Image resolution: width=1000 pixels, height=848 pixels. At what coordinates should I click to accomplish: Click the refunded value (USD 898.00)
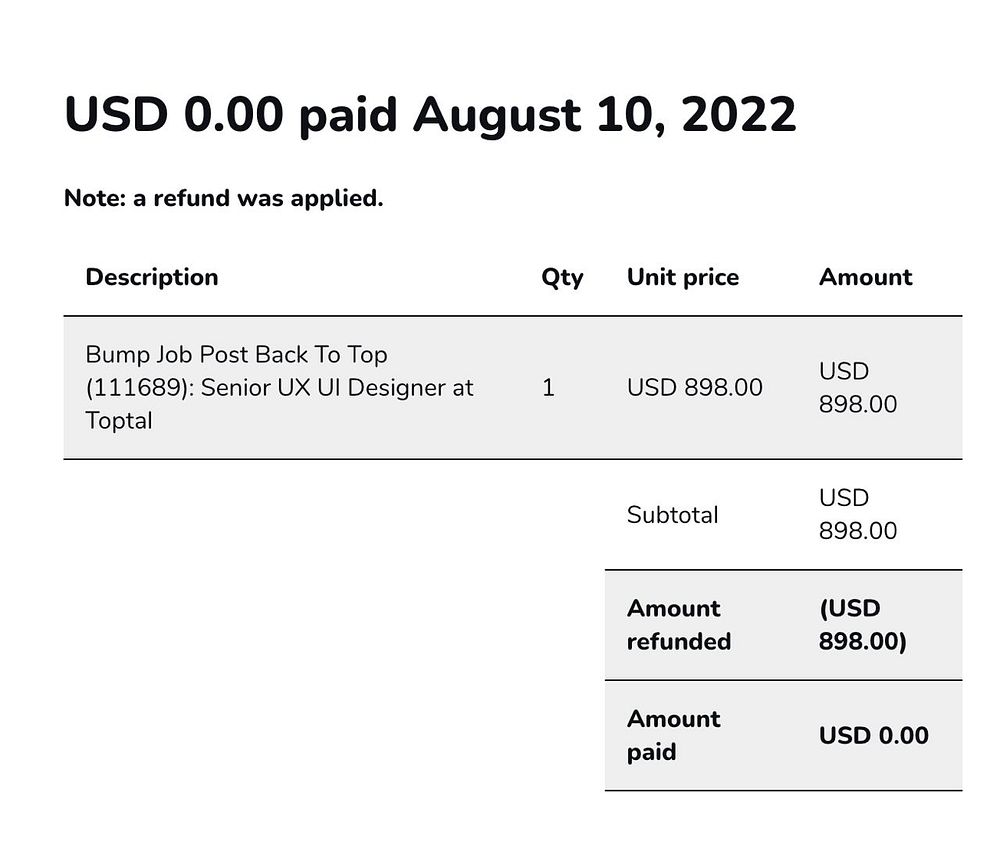click(862, 625)
